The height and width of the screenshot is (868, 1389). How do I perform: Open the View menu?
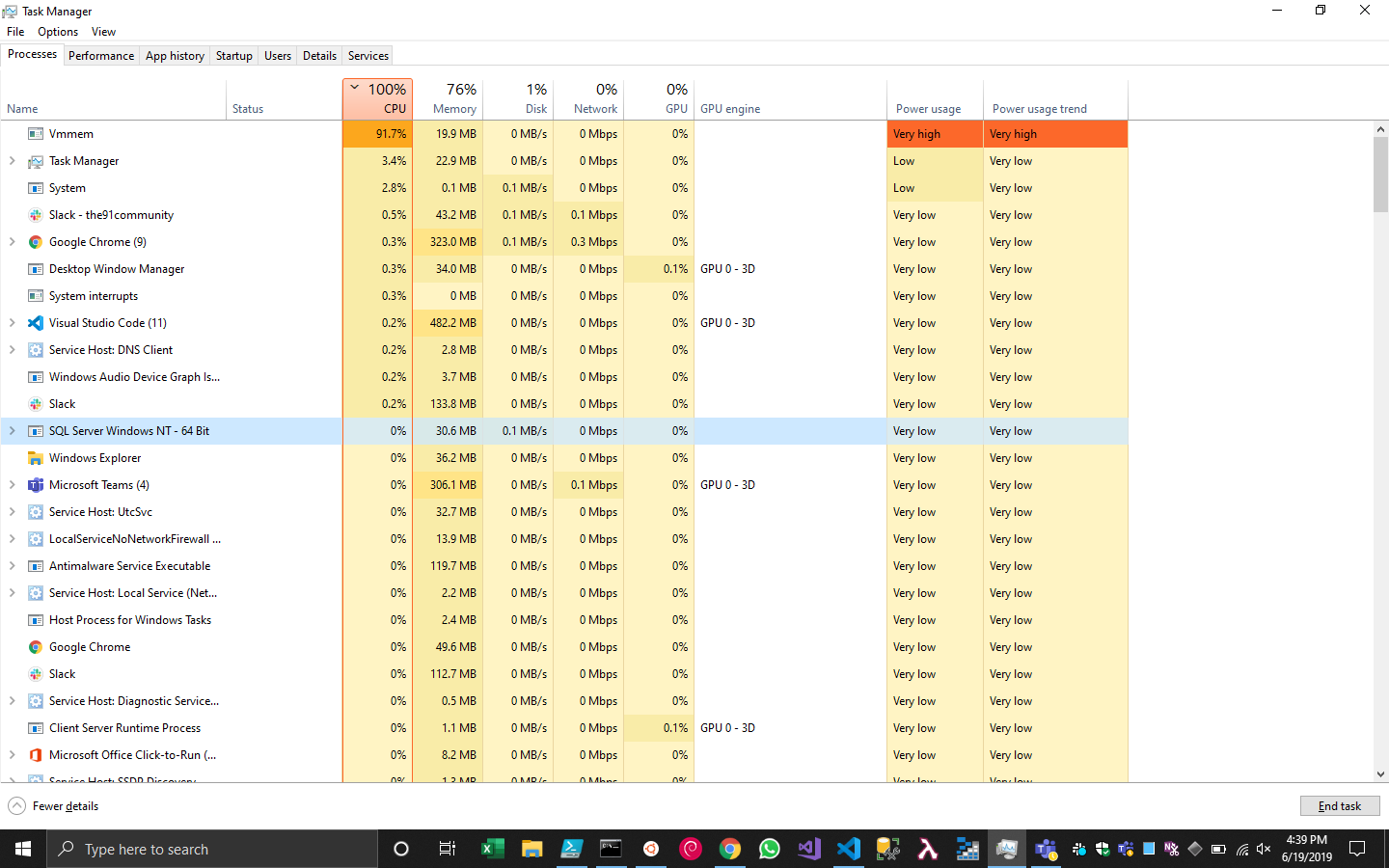[103, 32]
